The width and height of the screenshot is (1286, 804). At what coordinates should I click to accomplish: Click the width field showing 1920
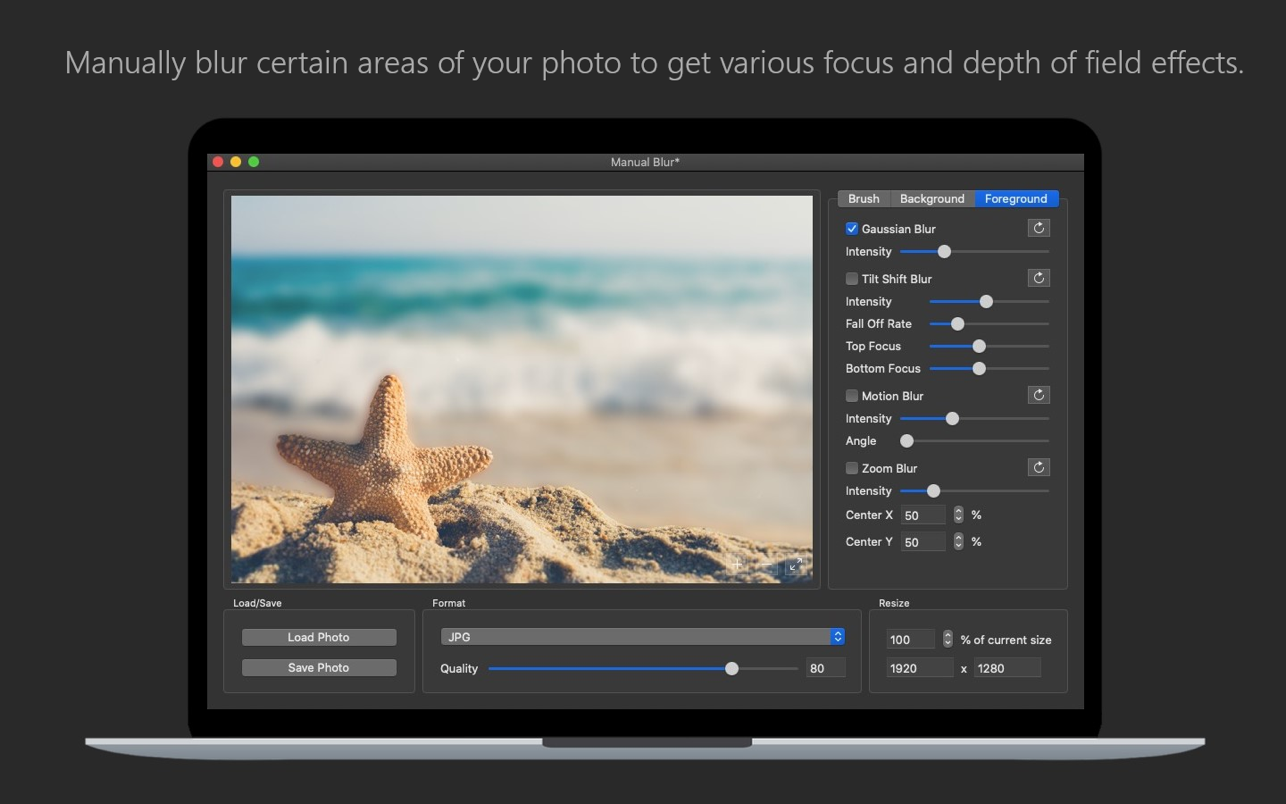click(x=919, y=668)
